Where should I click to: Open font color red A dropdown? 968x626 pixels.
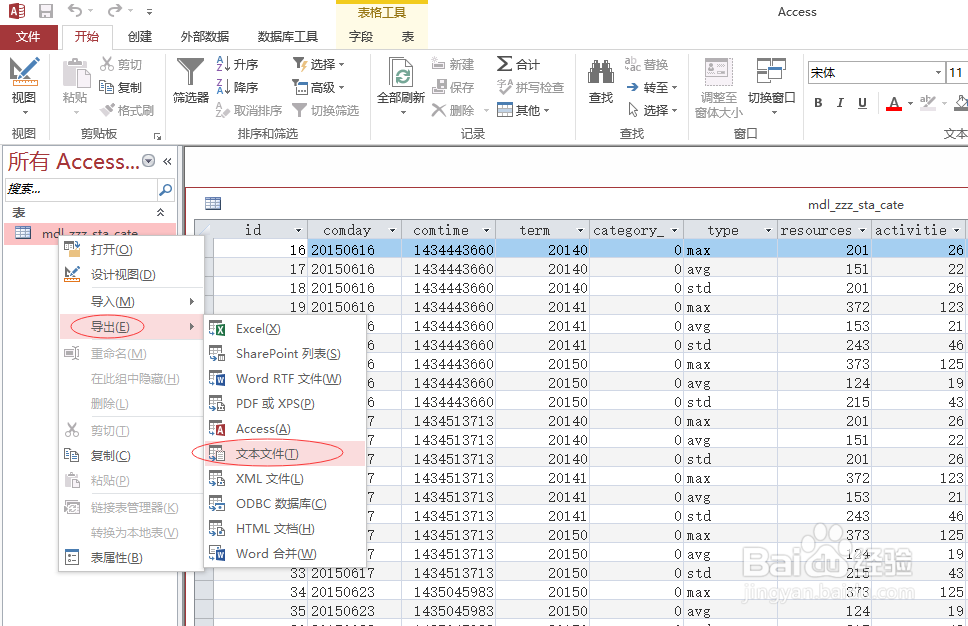tap(911, 103)
